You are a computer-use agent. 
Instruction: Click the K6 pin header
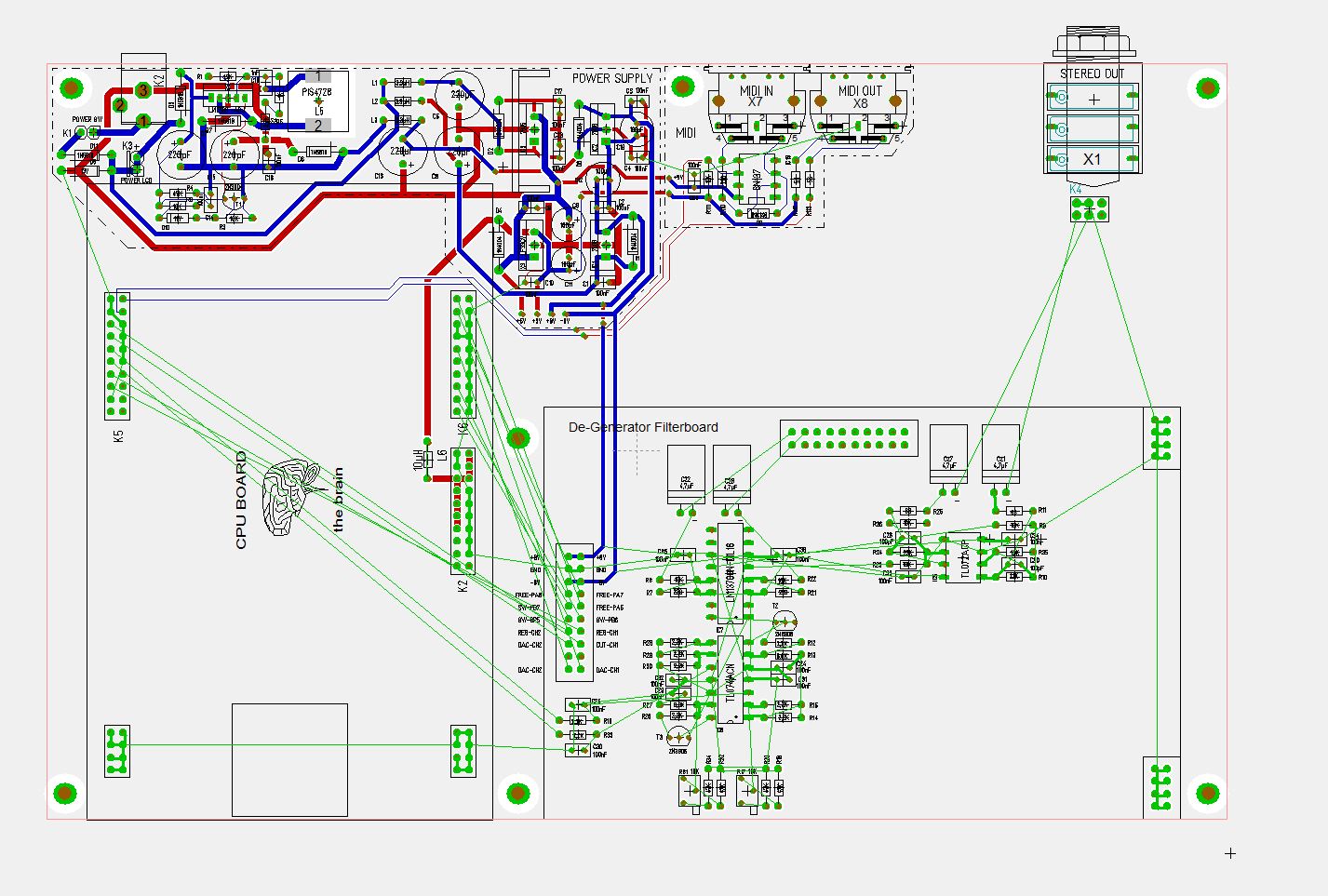coord(463,355)
